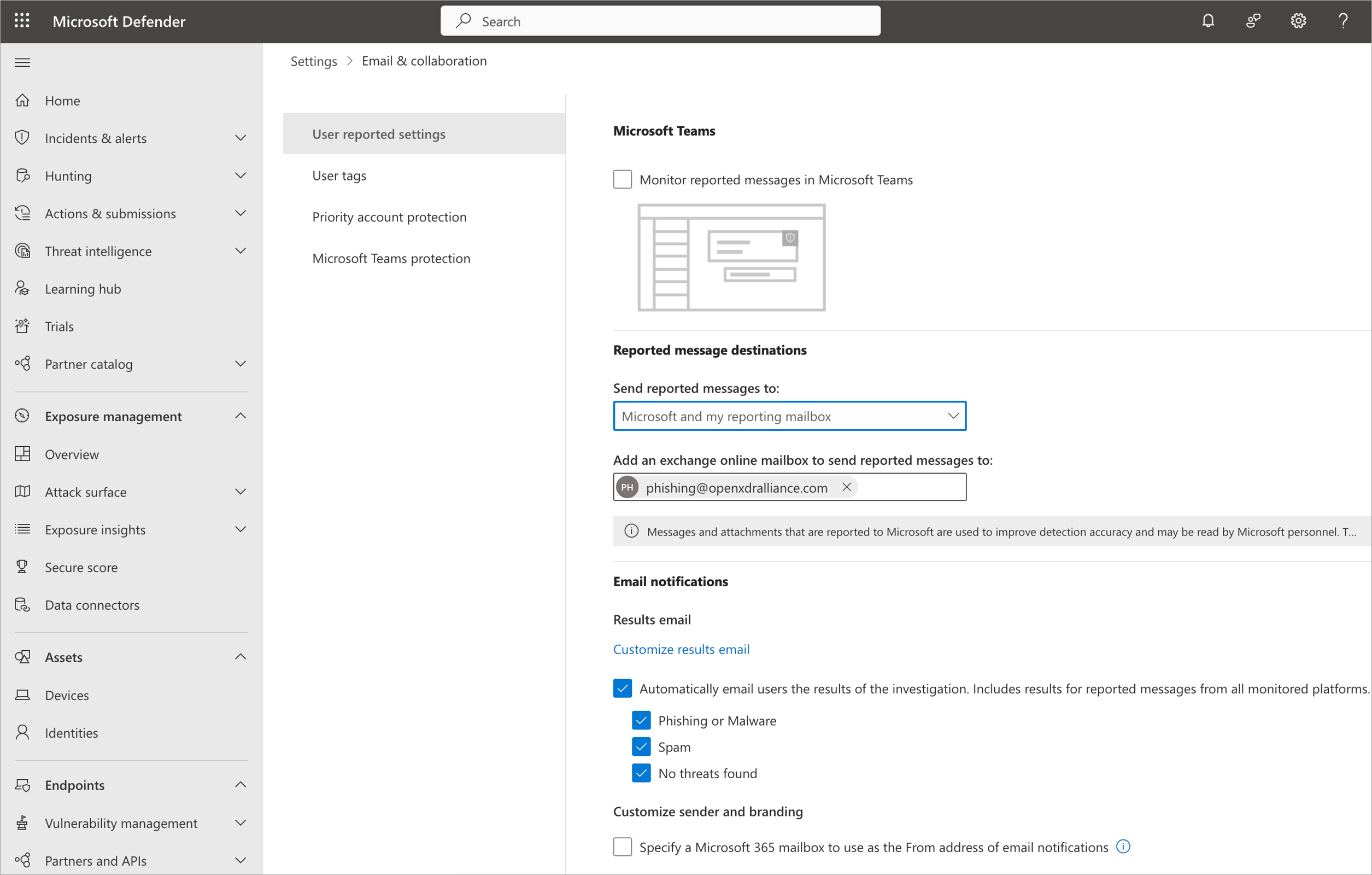Uncheck the Spam results notification
This screenshot has width=1372, height=875.
pos(641,746)
